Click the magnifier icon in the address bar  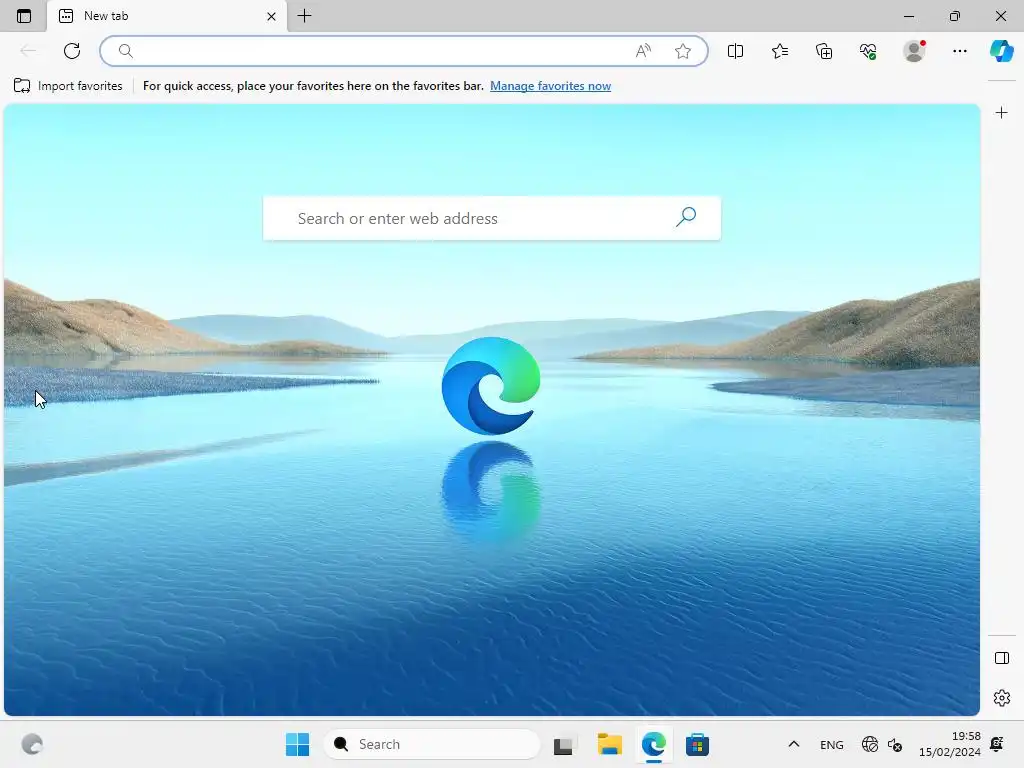(125, 51)
